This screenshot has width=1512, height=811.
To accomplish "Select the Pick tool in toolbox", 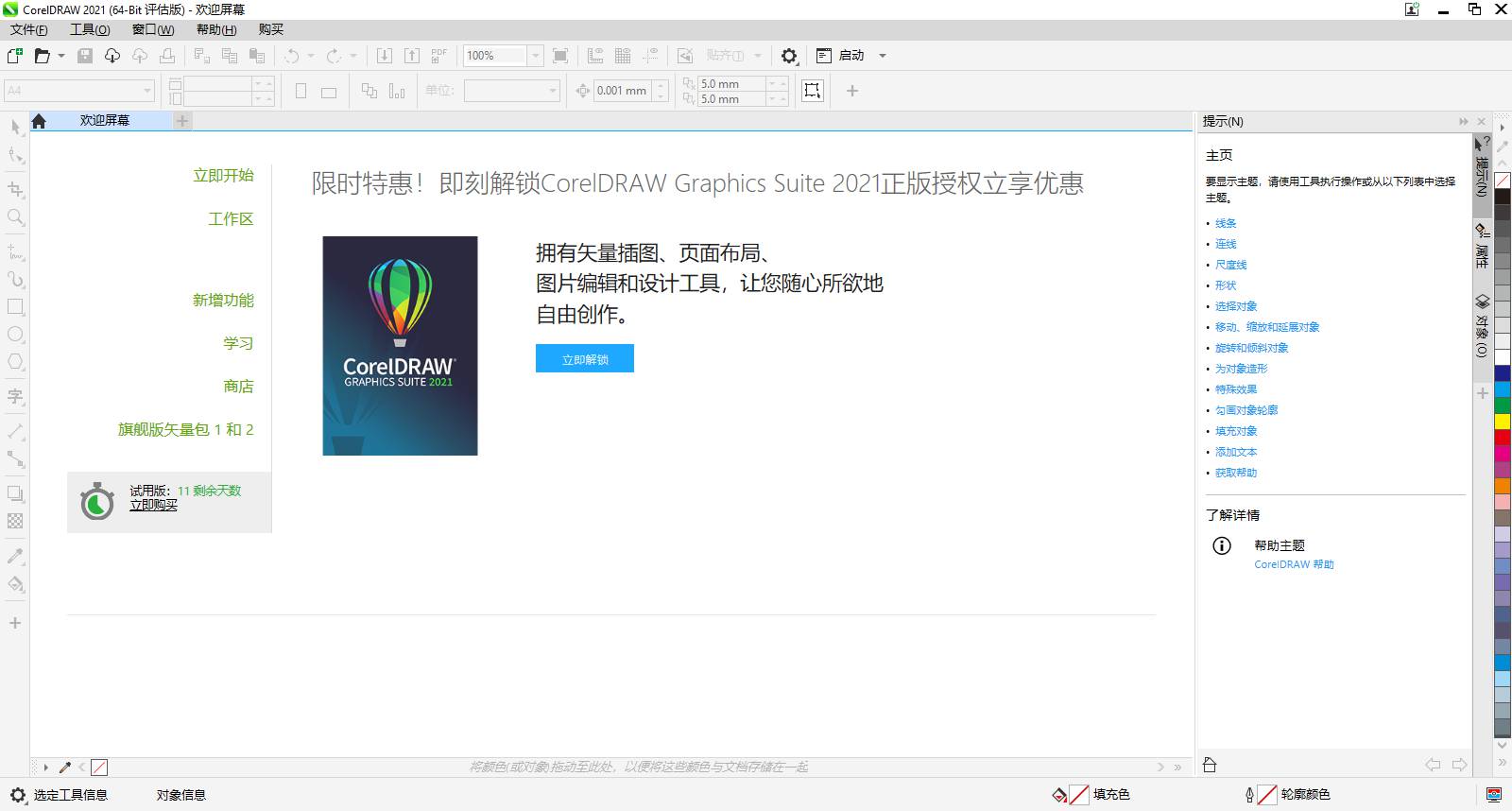I will [15, 127].
